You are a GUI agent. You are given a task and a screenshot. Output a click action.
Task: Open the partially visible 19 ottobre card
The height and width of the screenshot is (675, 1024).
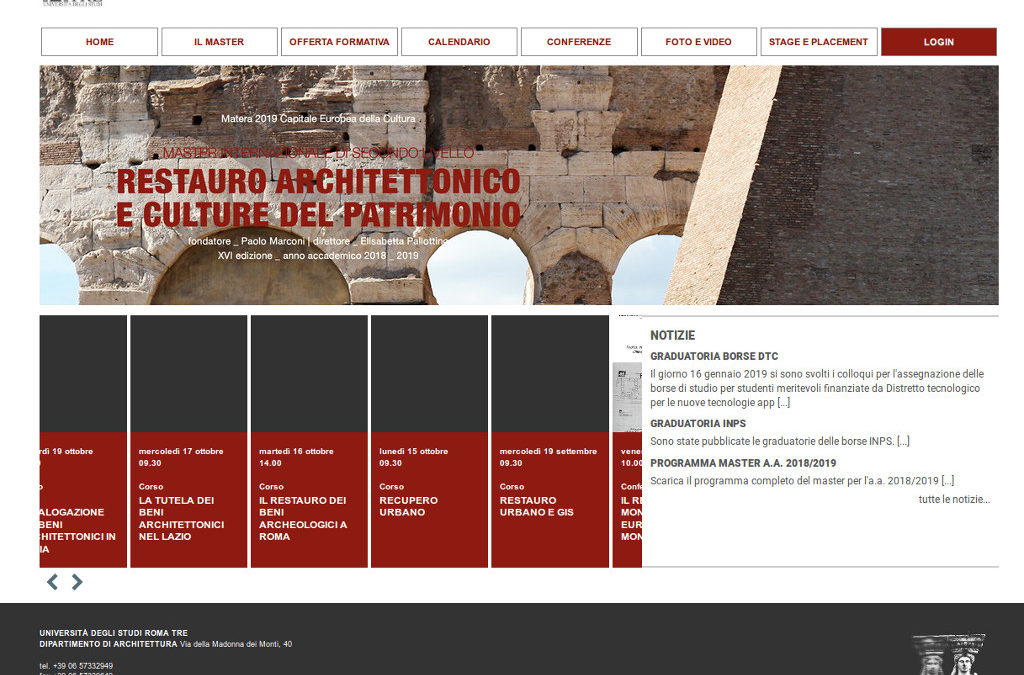click(83, 441)
